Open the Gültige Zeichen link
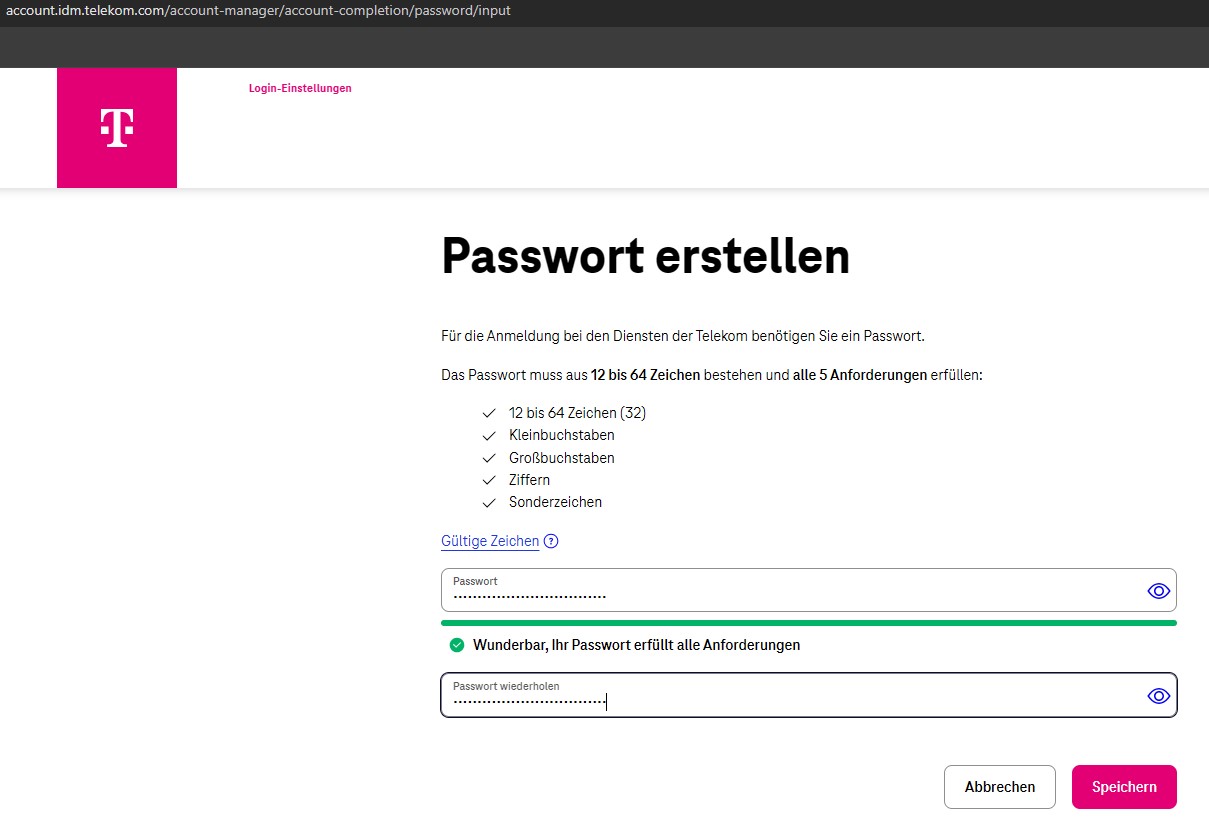Viewport: 1209px width, 832px height. [490, 541]
